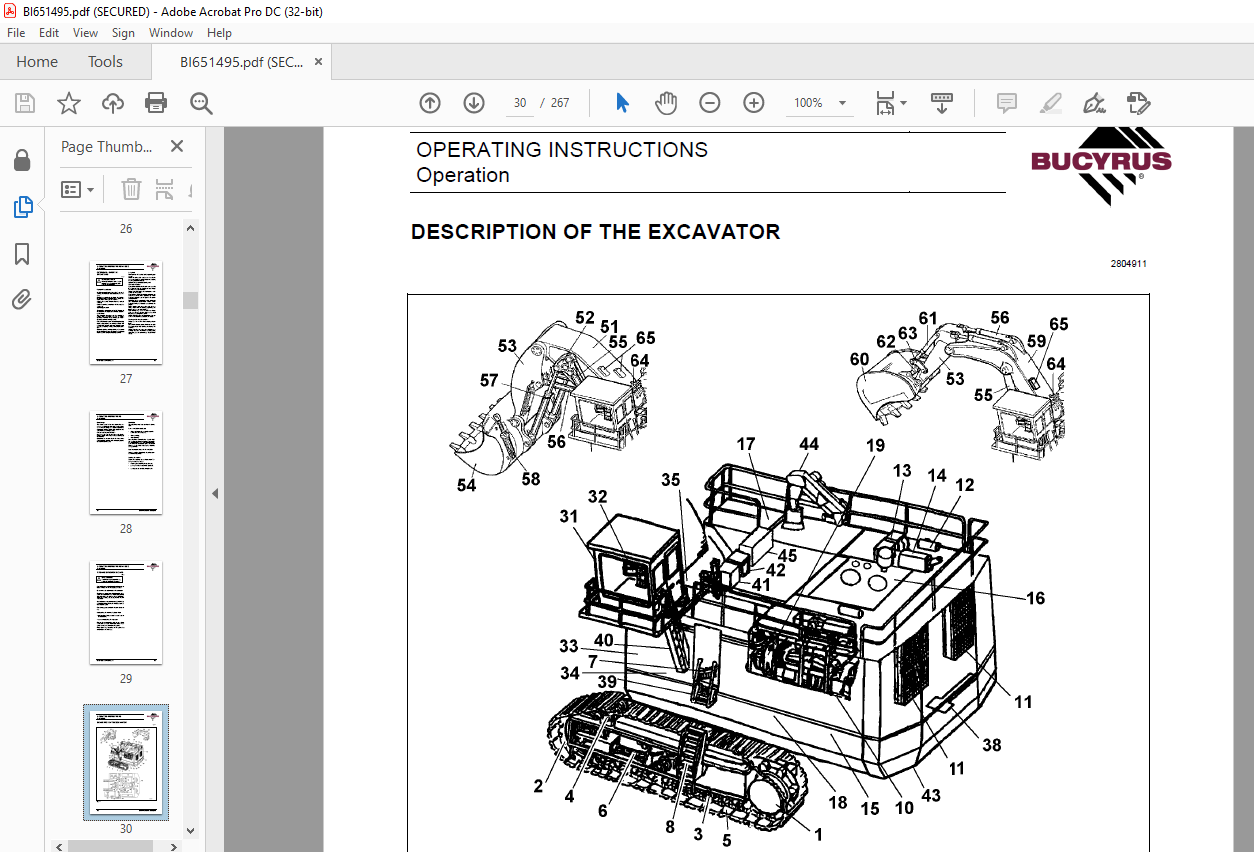Switch to the Home tab
Screen dimensions: 1254x852
point(37,62)
